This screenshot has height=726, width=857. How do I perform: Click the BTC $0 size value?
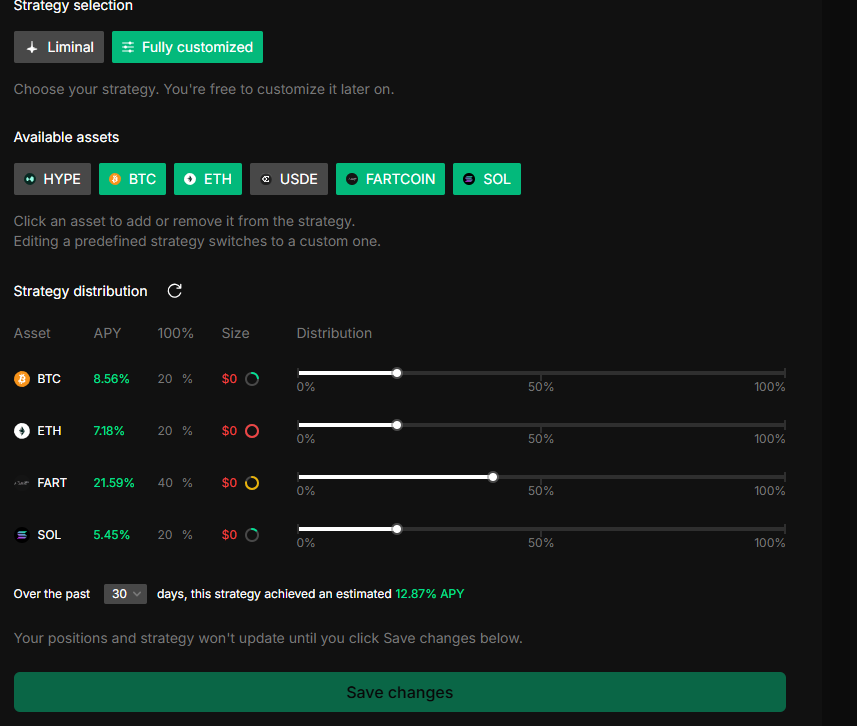pos(230,379)
